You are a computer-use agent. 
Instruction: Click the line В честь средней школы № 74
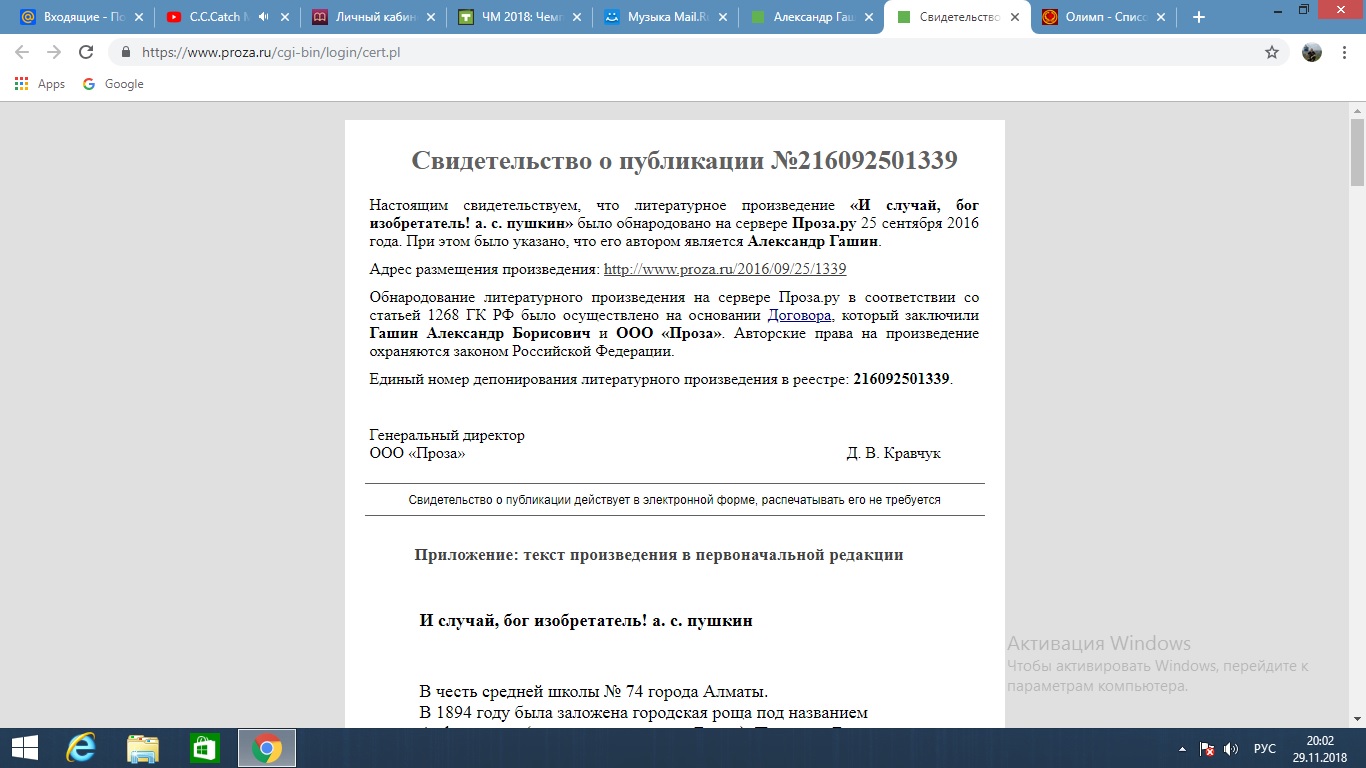[593, 691]
